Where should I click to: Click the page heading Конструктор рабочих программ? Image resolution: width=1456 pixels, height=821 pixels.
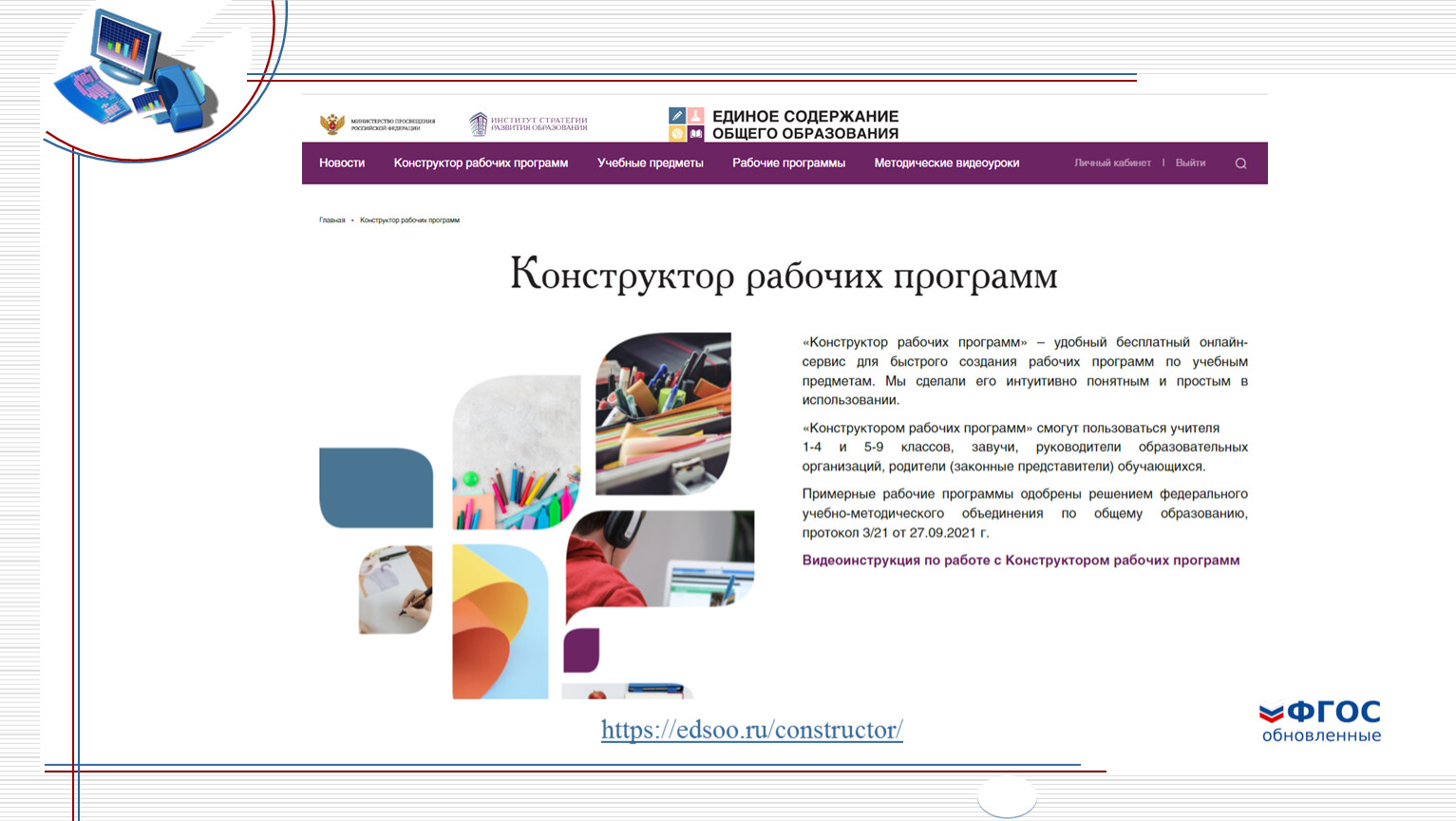point(784,276)
